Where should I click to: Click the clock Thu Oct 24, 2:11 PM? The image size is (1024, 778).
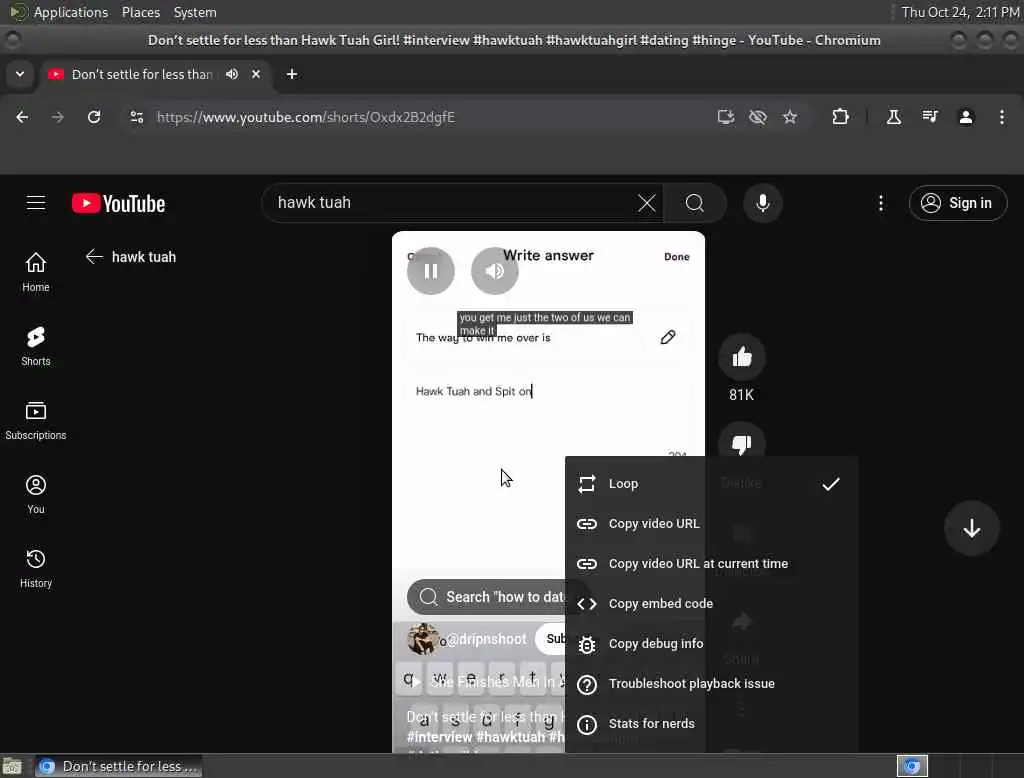[x=960, y=12]
